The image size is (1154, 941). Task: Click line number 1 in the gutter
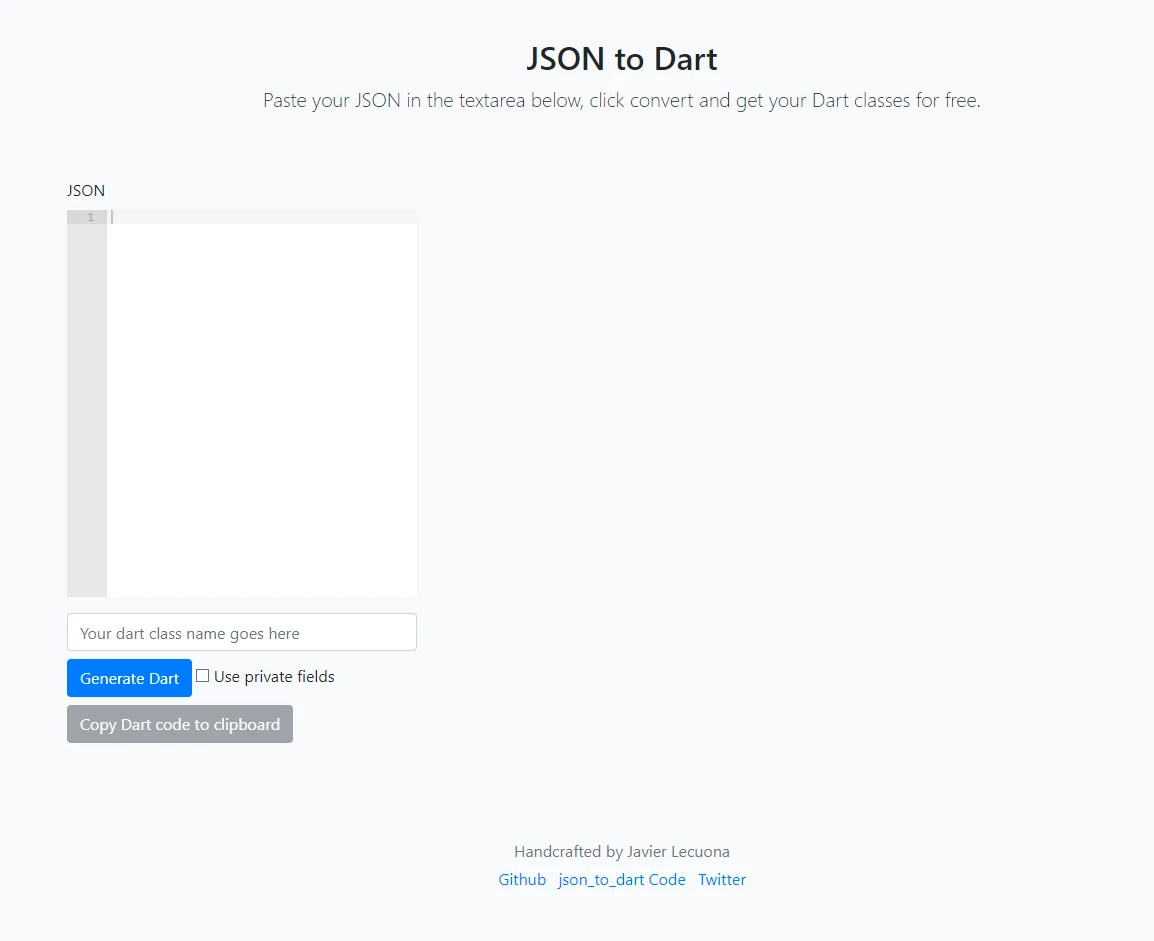pyautogui.click(x=89, y=216)
